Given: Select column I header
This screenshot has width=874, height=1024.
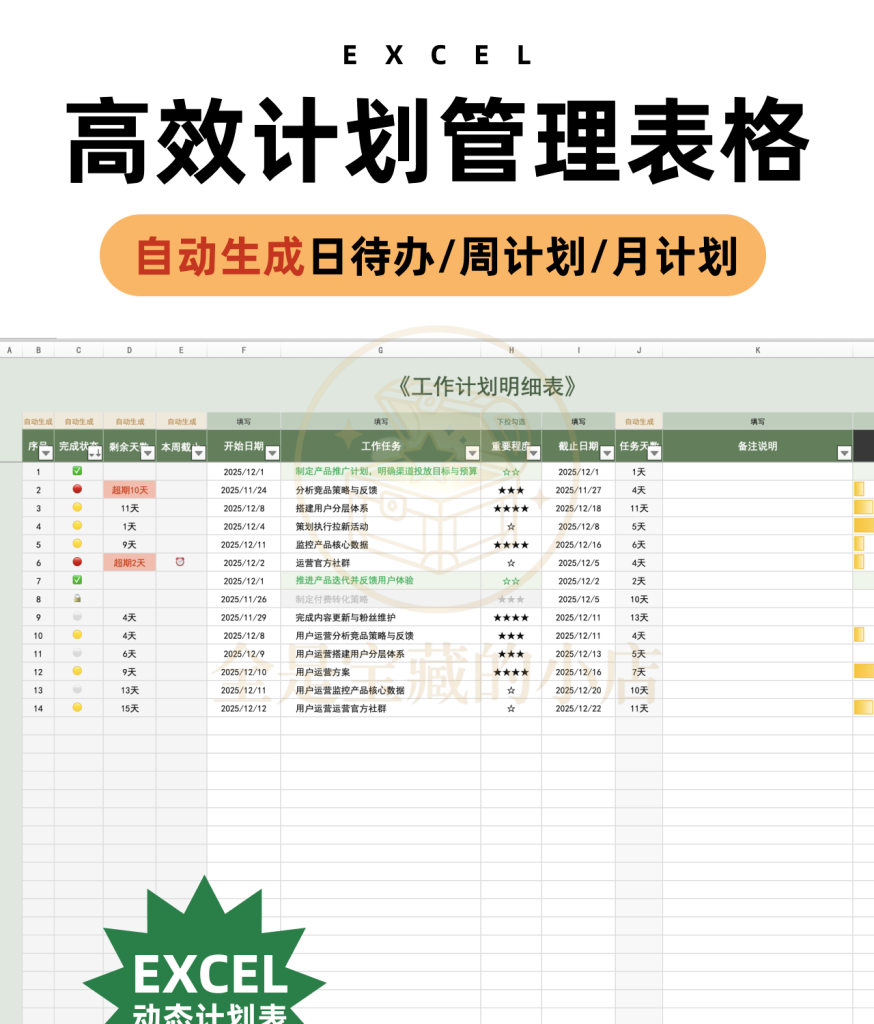Looking at the screenshot, I should point(579,350).
